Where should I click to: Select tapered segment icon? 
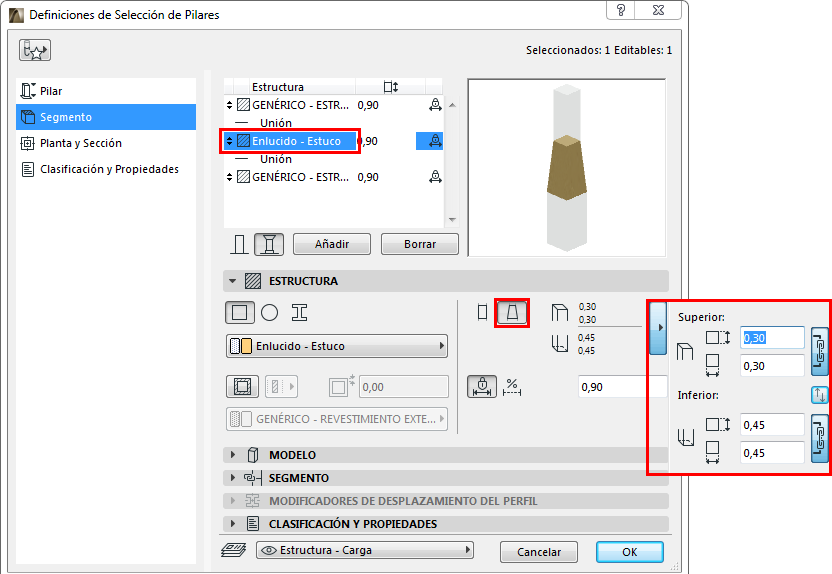coord(512,312)
